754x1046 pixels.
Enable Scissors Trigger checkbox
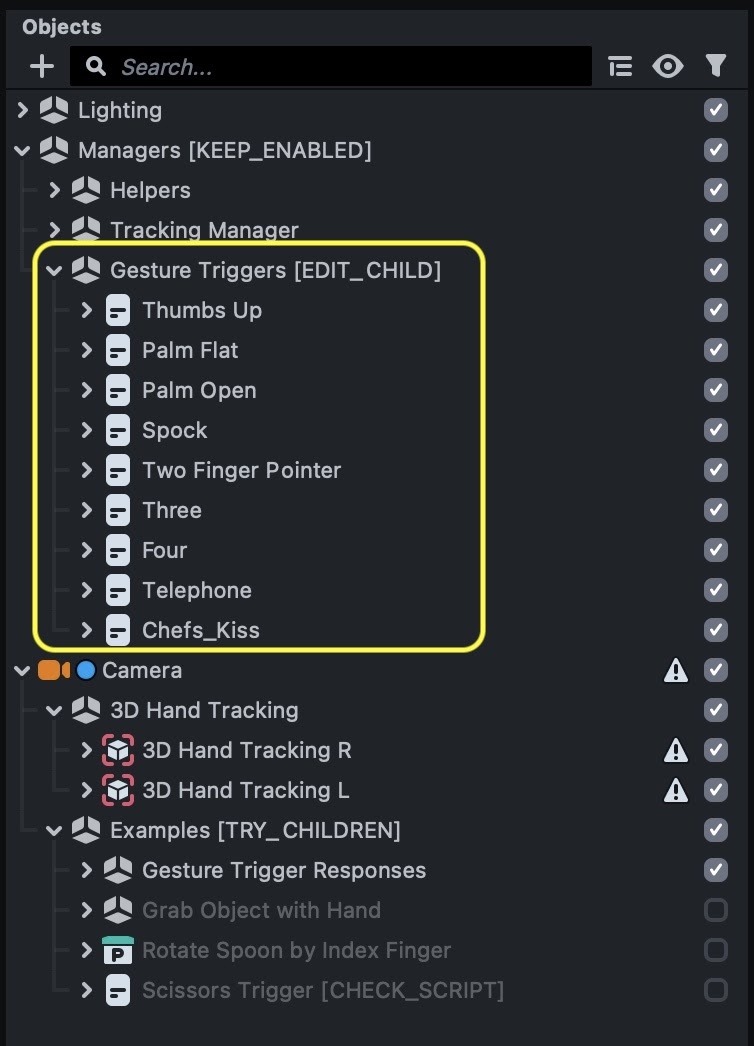[715, 990]
